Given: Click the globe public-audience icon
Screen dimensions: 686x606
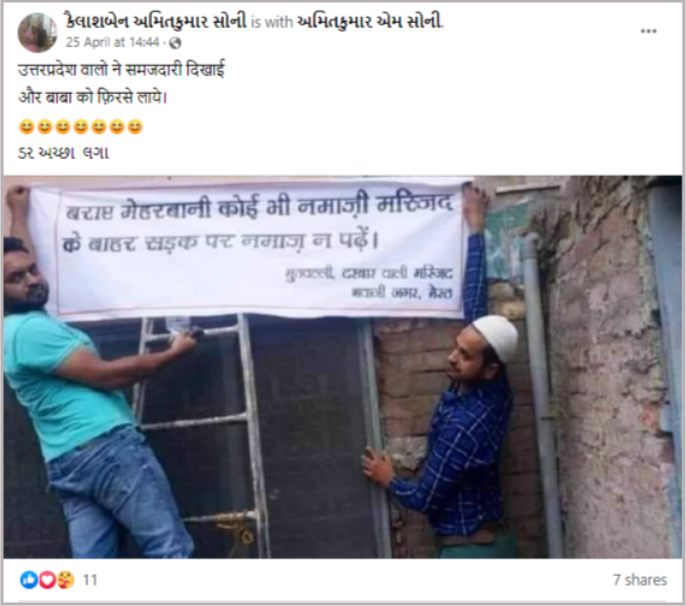Looking at the screenshot, I should click(x=175, y=43).
